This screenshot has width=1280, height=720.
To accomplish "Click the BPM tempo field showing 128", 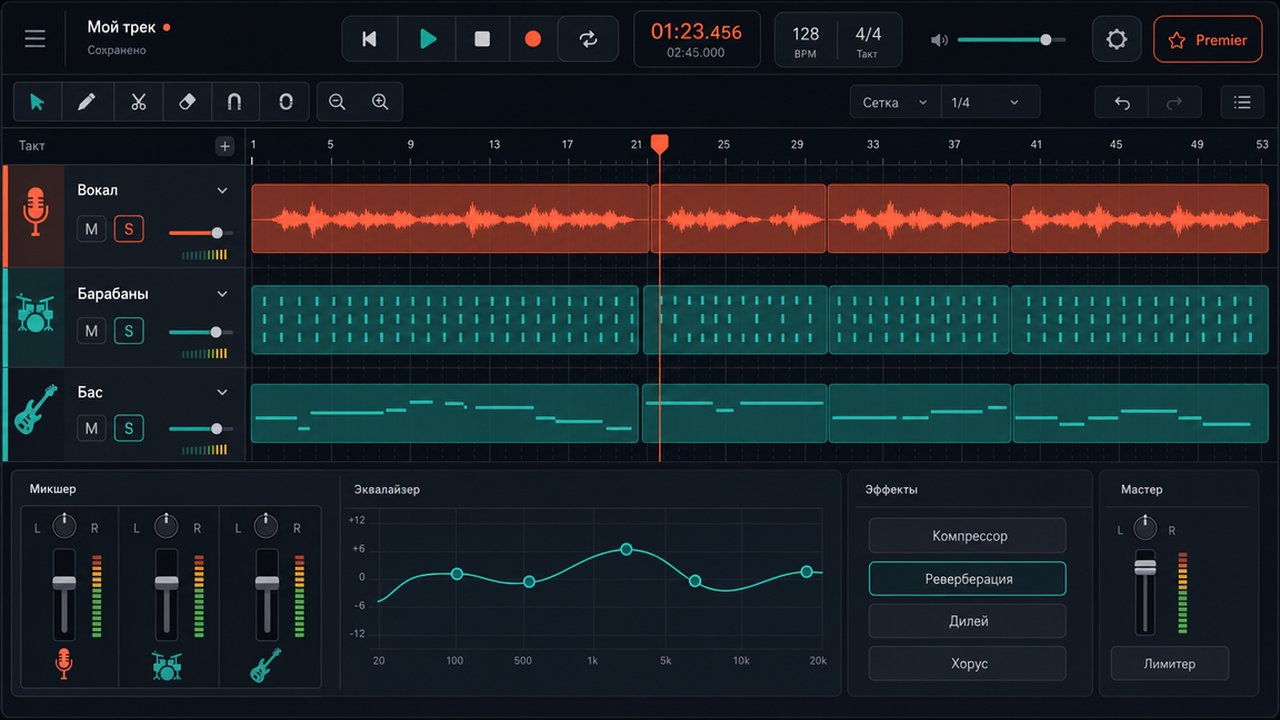I will click(x=805, y=40).
